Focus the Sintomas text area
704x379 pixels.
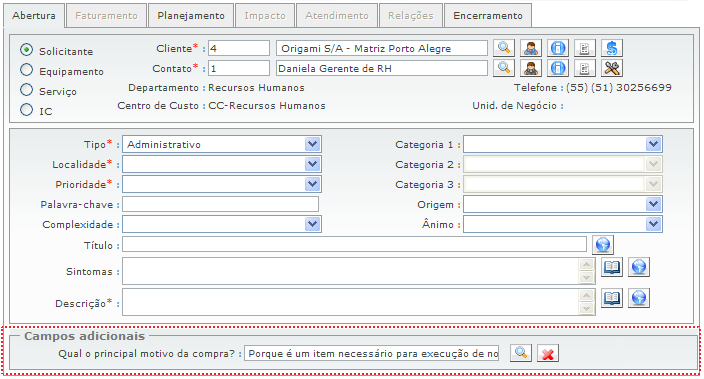351,271
